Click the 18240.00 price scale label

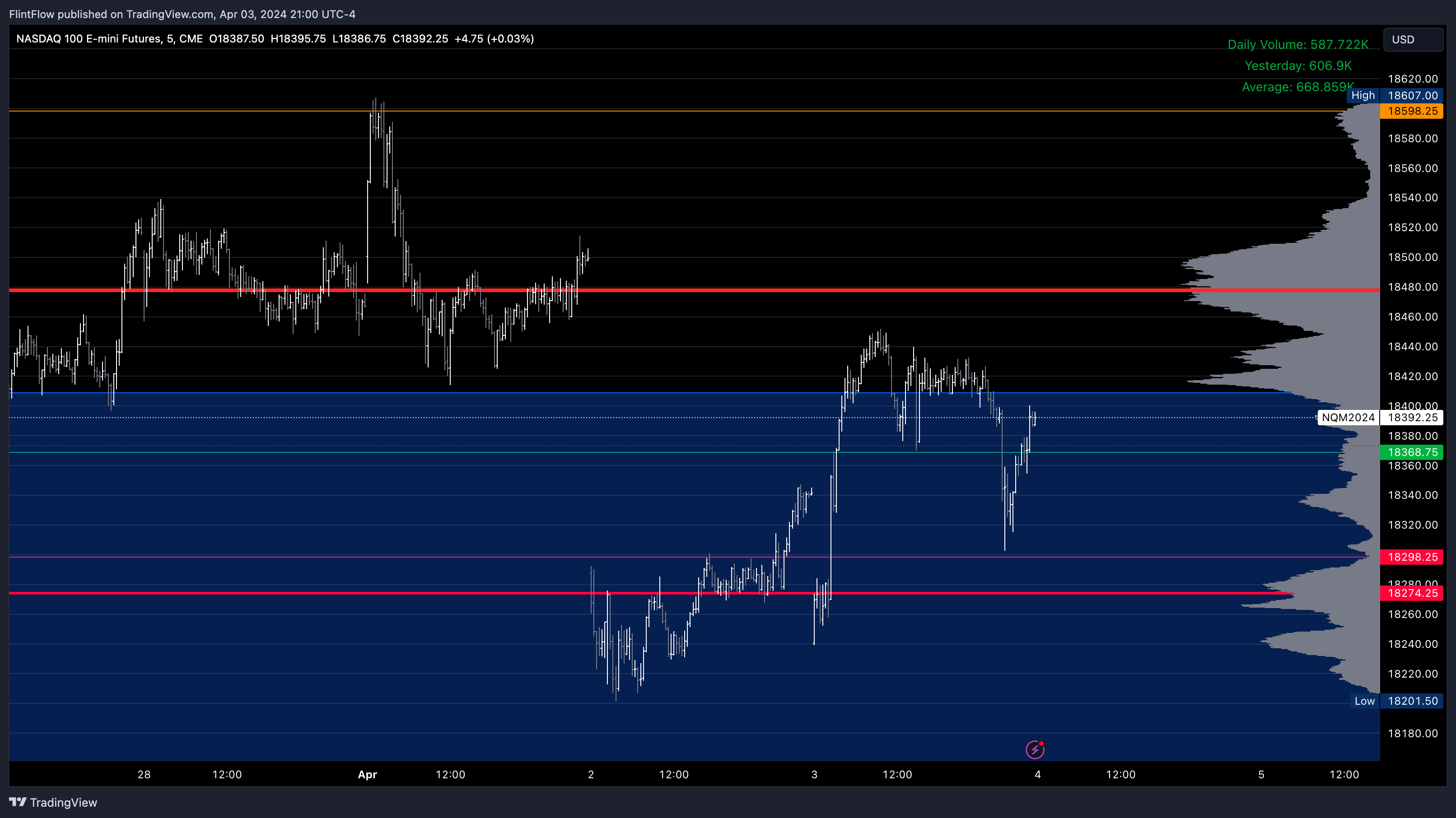tap(1413, 644)
